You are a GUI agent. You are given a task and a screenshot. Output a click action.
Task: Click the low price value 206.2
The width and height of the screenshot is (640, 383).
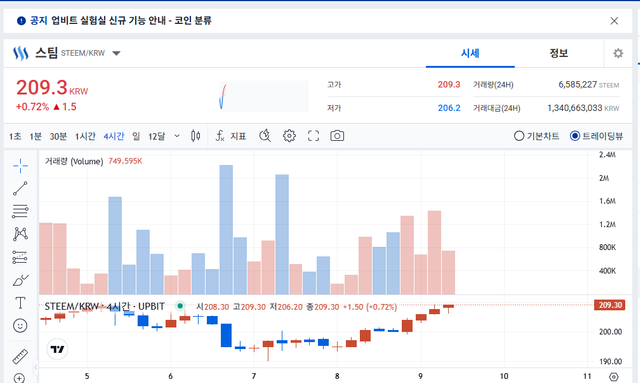pos(449,108)
